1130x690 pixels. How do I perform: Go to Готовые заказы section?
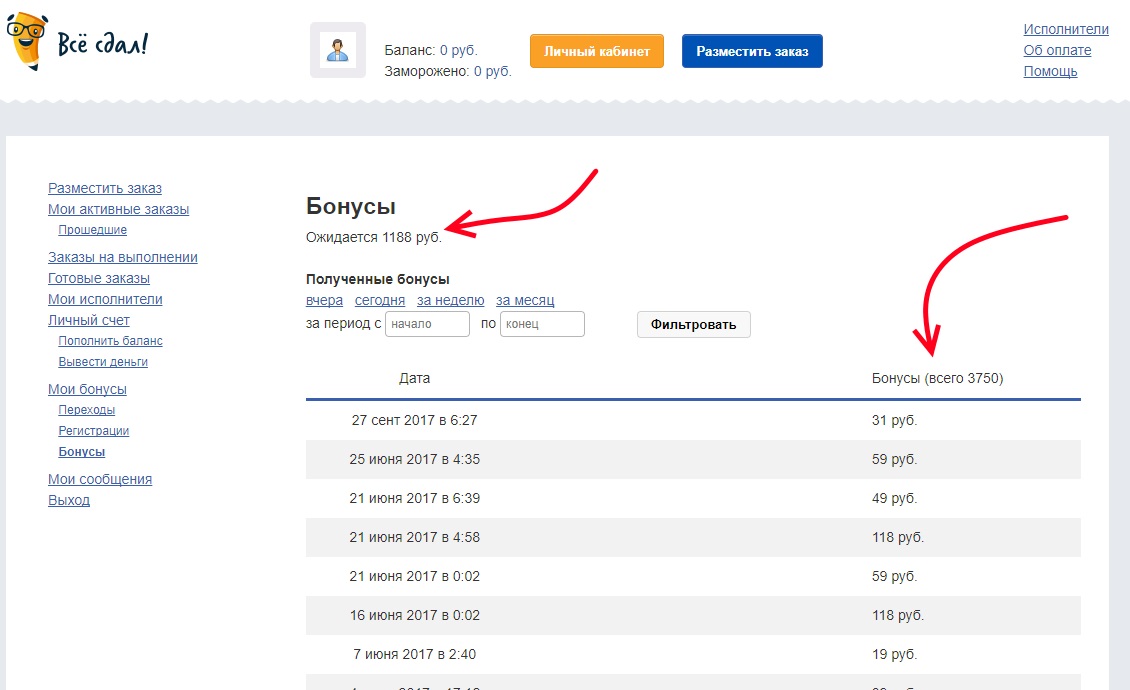tap(98, 278)
